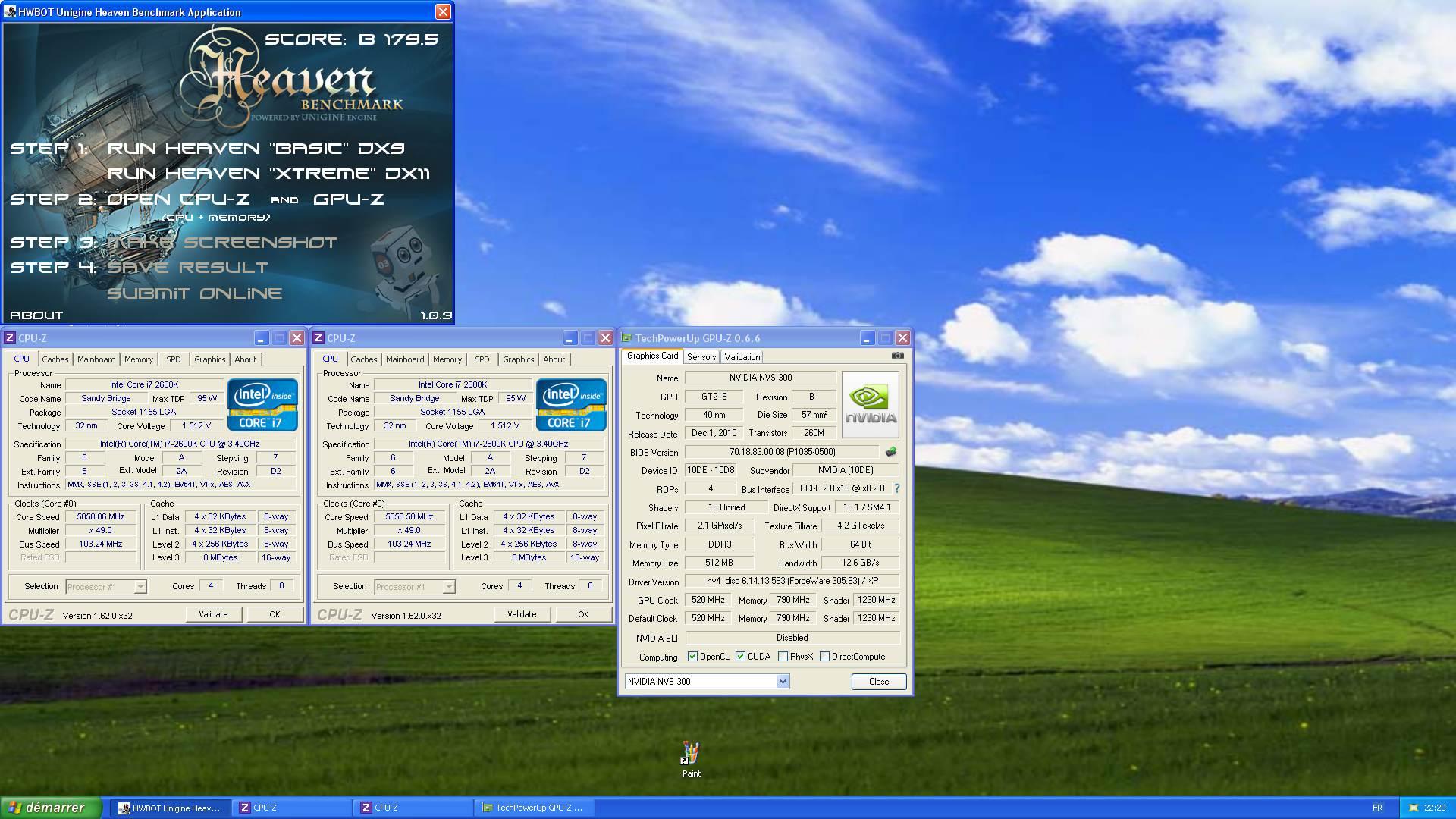Click OK button in left CPU-Z

(x=275, y=614)
